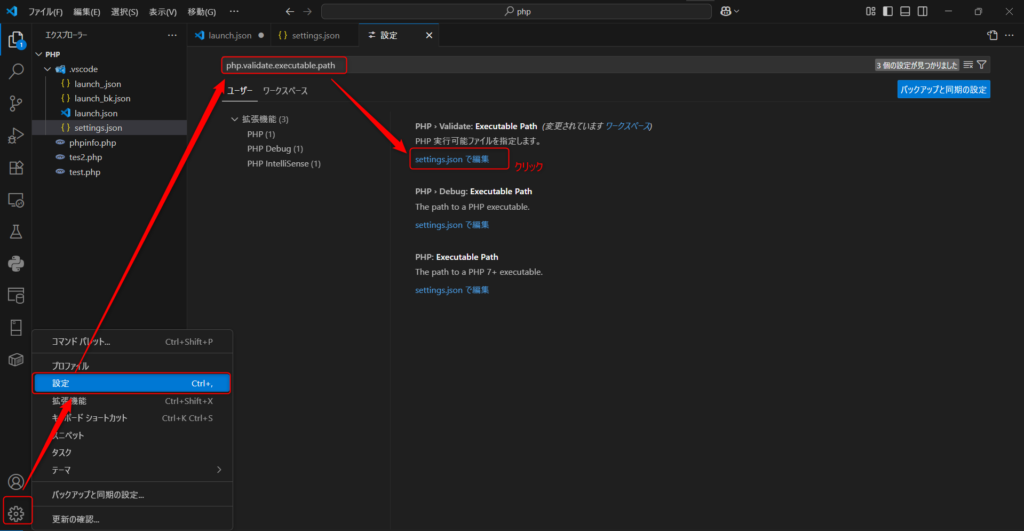Click the title bar php search box
The image size is (1024, 531).
point(516,11)
